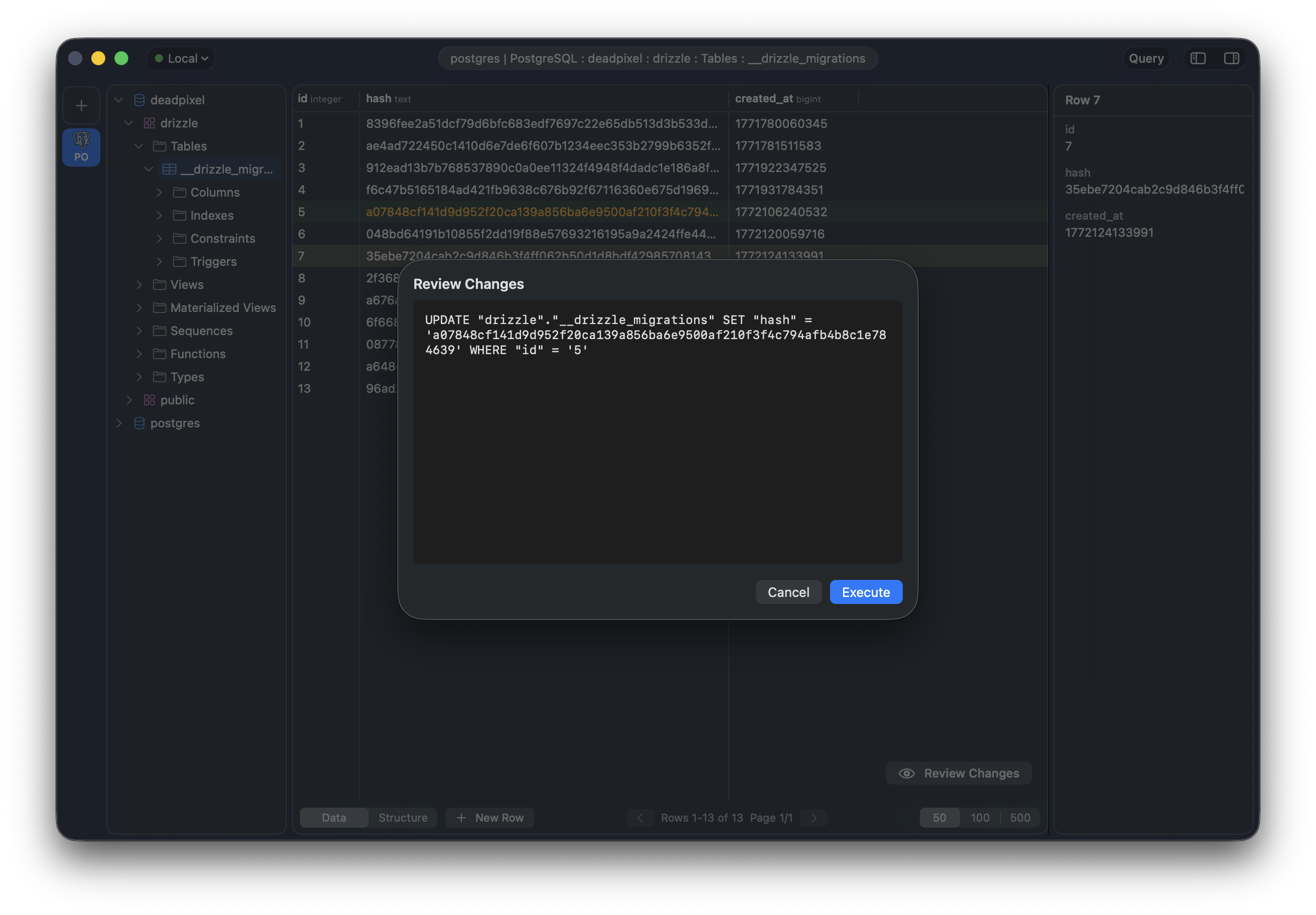Open the Local environment dropdown
The height and width of the screenshot is (915, 1316).
click(x=180, y=58)
